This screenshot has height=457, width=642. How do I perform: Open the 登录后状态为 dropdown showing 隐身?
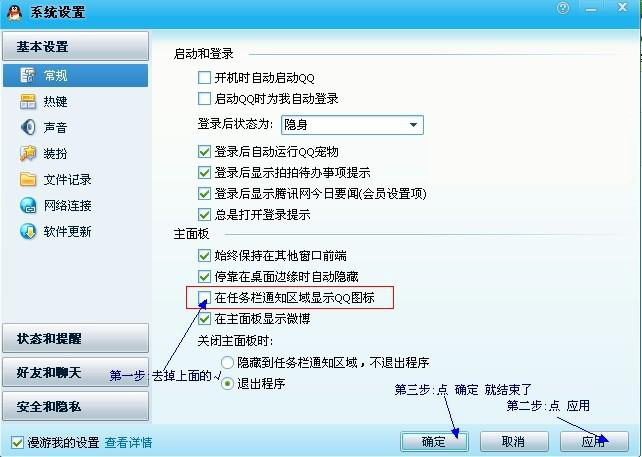point(352,124)
